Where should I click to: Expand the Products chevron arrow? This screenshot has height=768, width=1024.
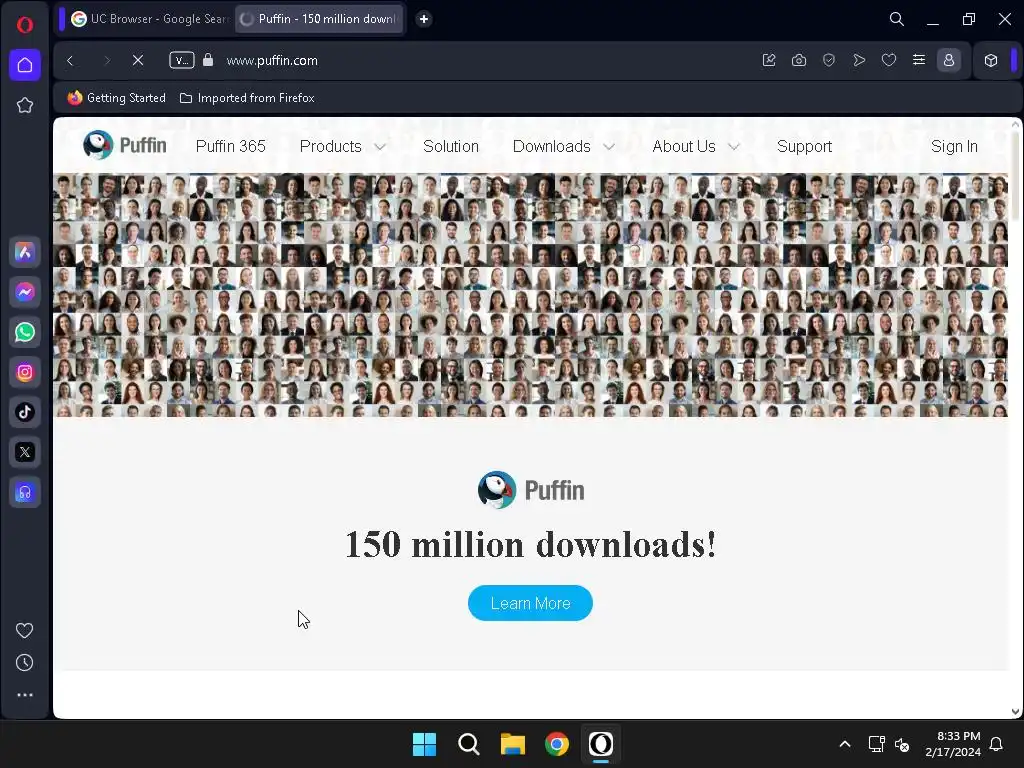380,147
